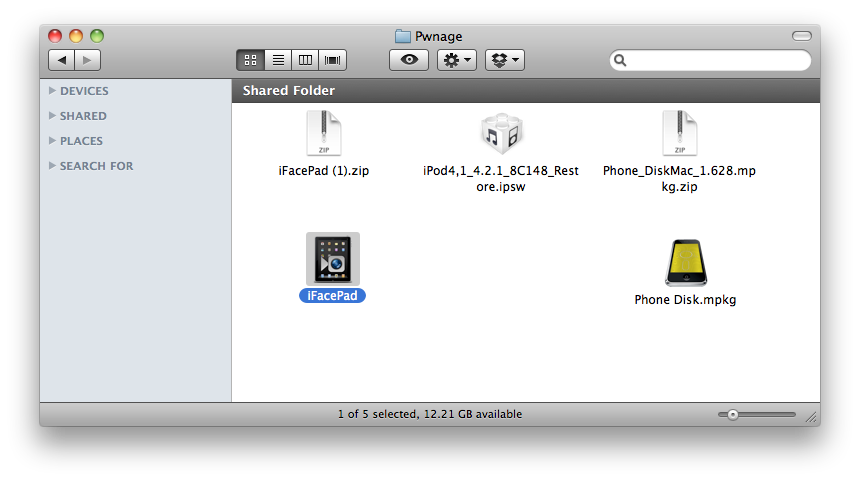The height and width of the screenshot is (481, 860).
Task: Expand the SEARCH FOR sidebar section
Action: point(52,166)
